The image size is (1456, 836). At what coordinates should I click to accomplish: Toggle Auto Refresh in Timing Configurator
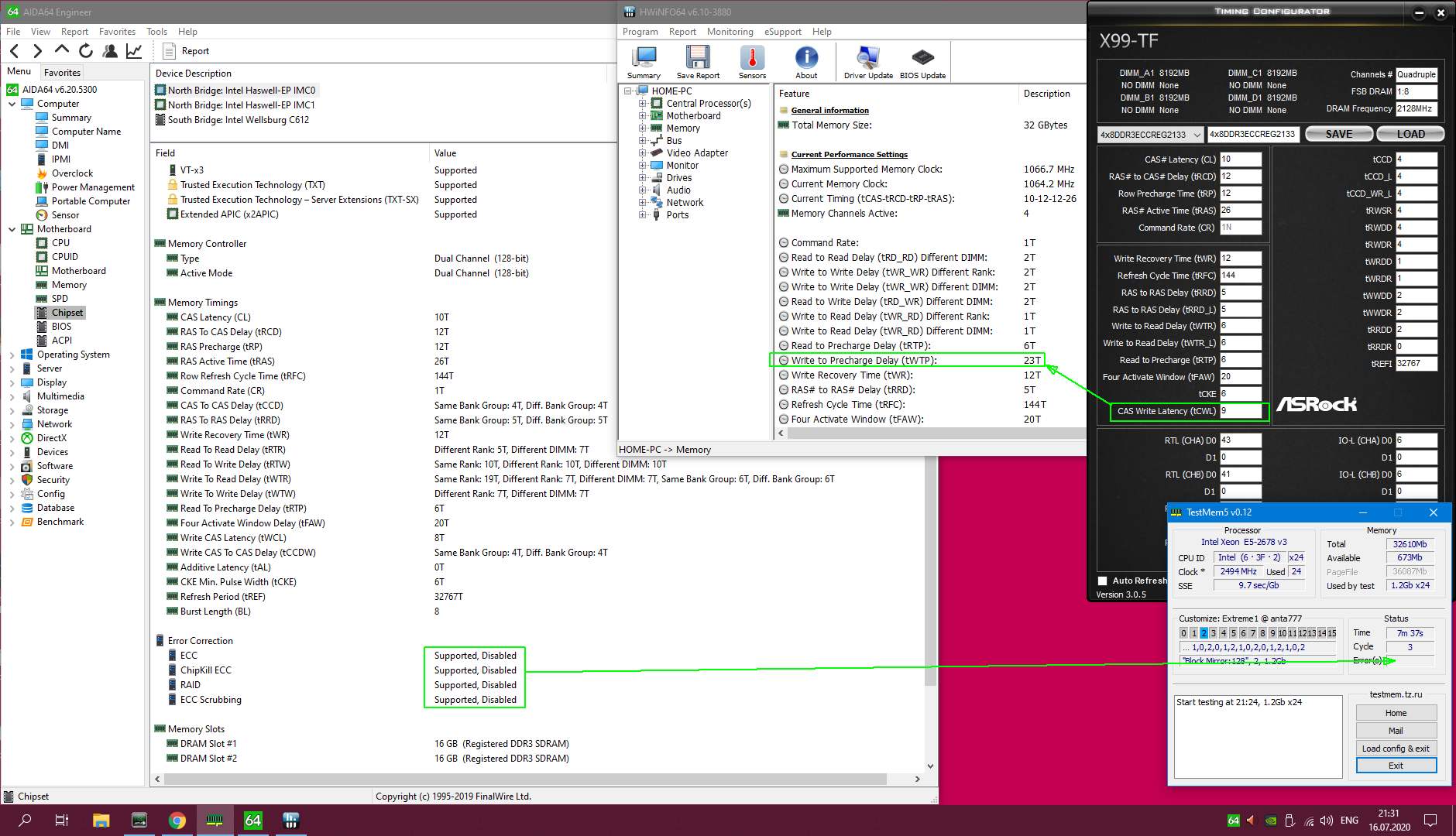(1103, 581)
